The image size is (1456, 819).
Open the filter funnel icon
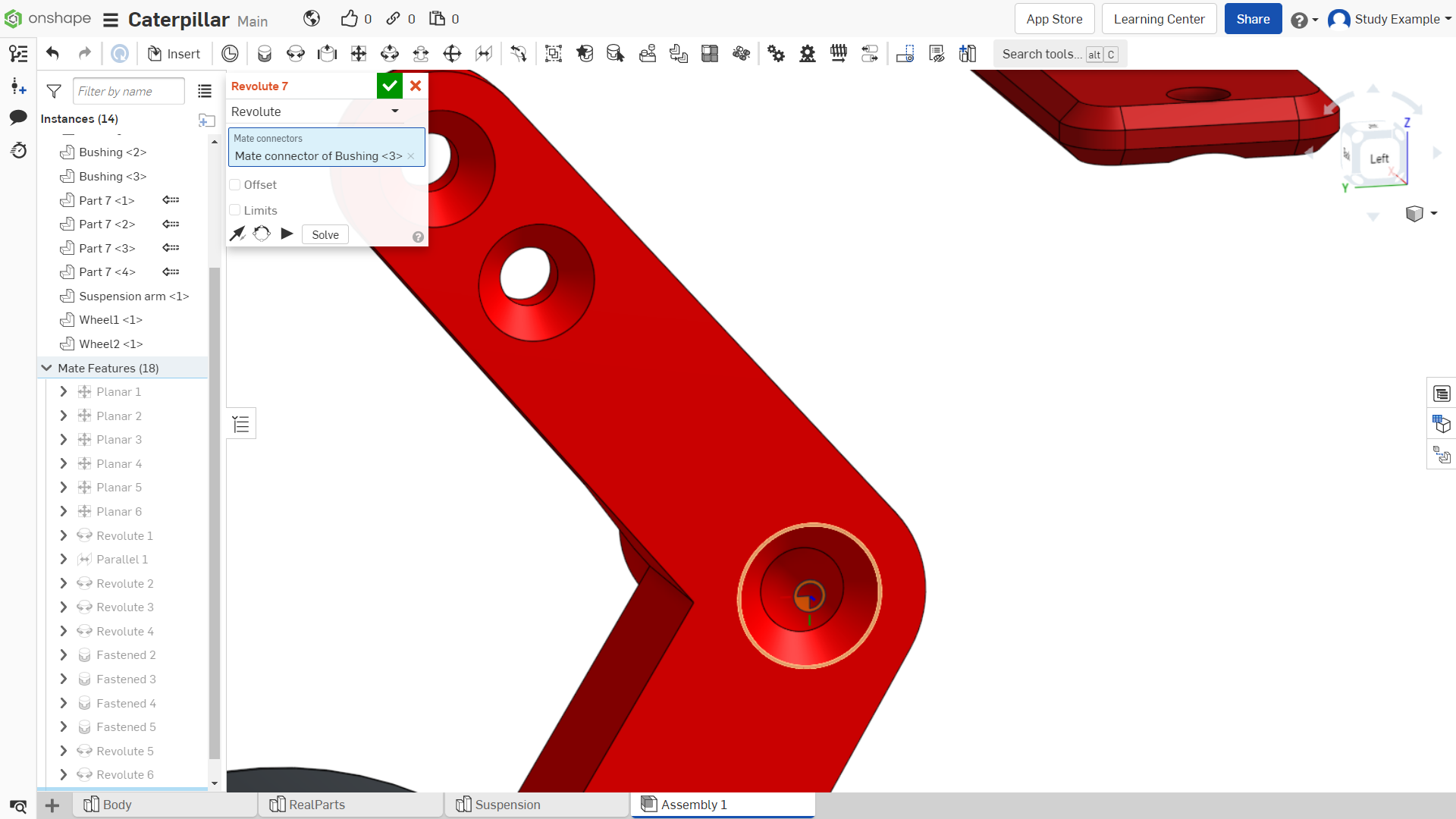click(54, 92)
